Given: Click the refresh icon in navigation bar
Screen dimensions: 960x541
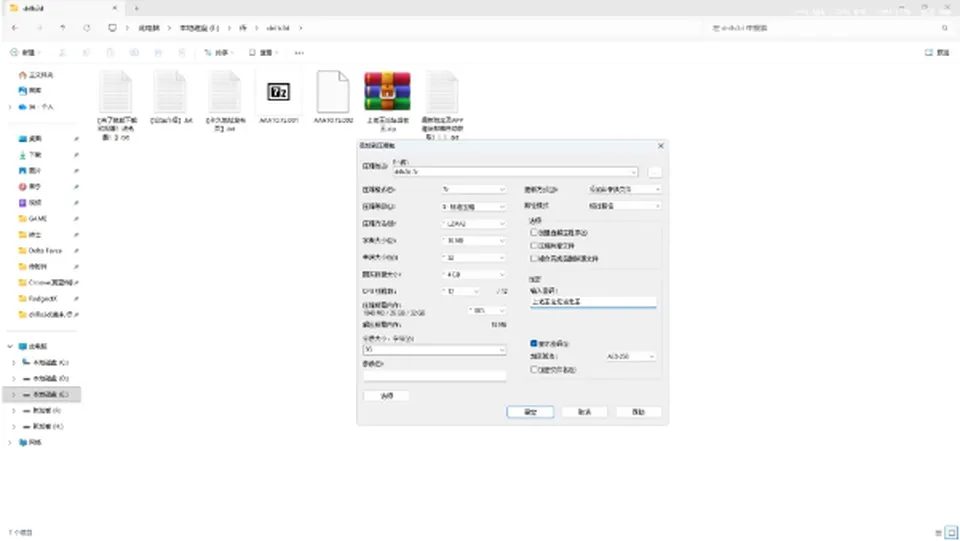Looking at the screenshot, I should tap(87, 28).
